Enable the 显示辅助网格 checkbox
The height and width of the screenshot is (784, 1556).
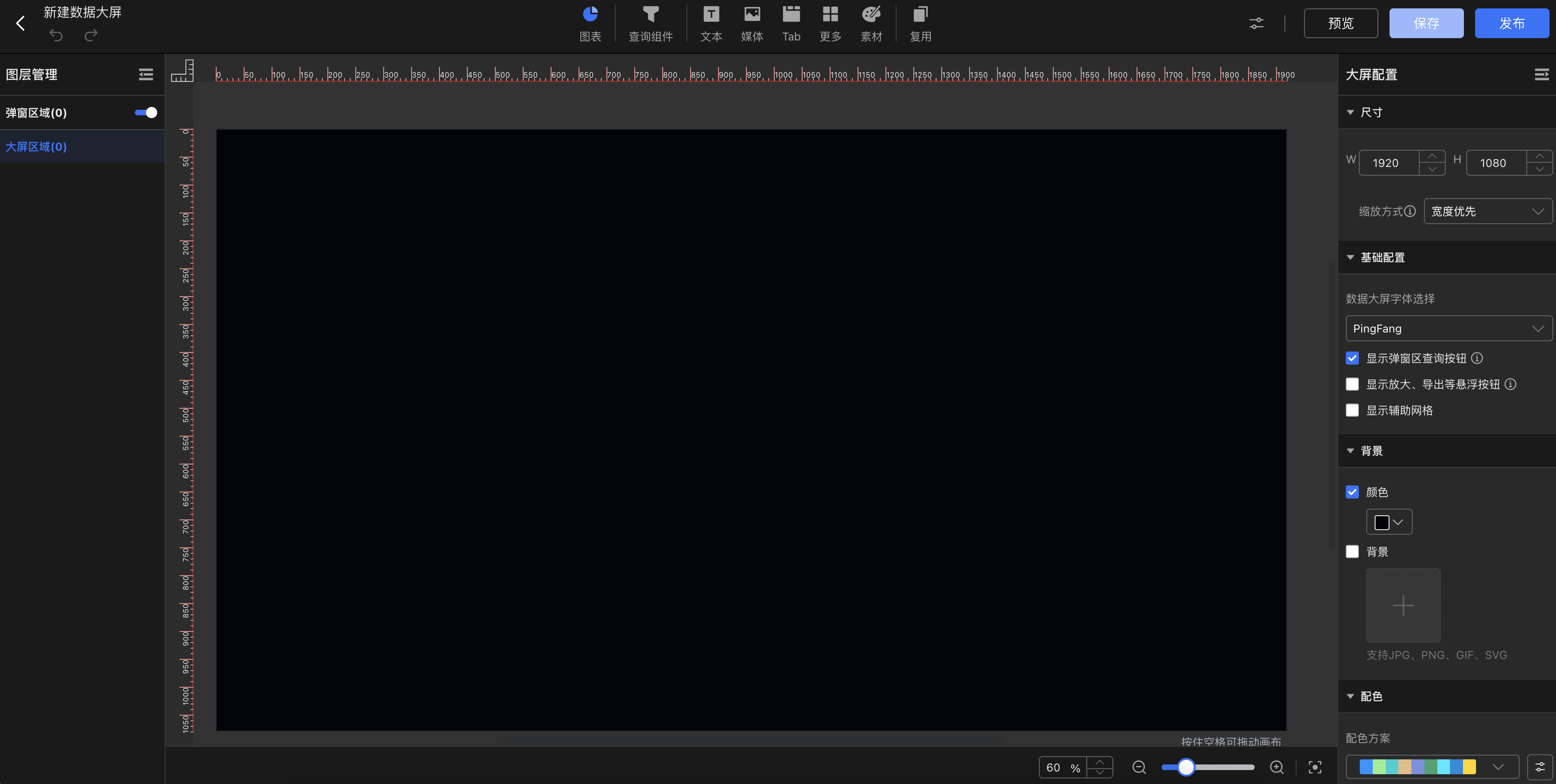(x=1352, y=411)
